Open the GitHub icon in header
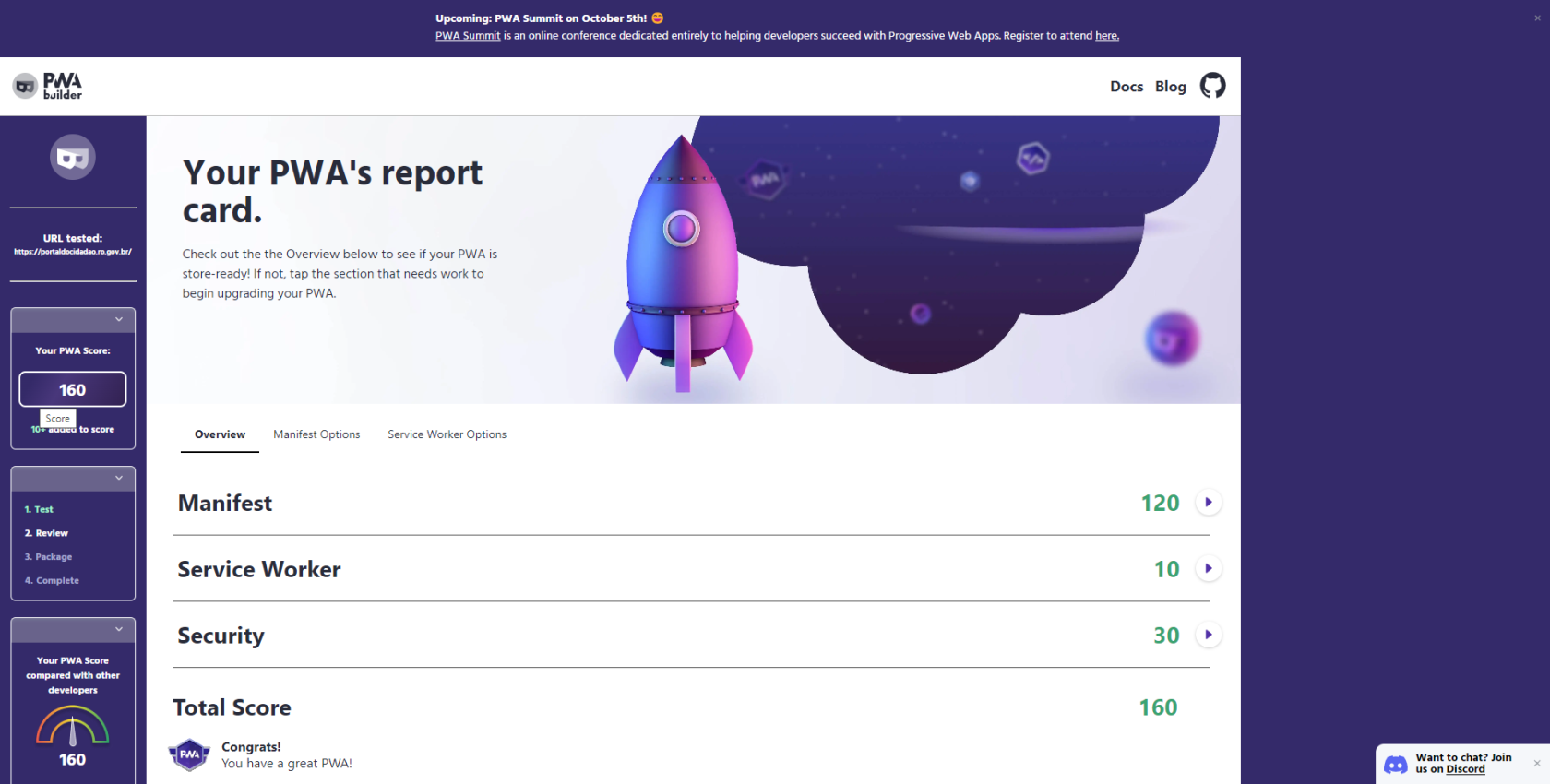This screenshot has height=784, width=1550. 1212,86
